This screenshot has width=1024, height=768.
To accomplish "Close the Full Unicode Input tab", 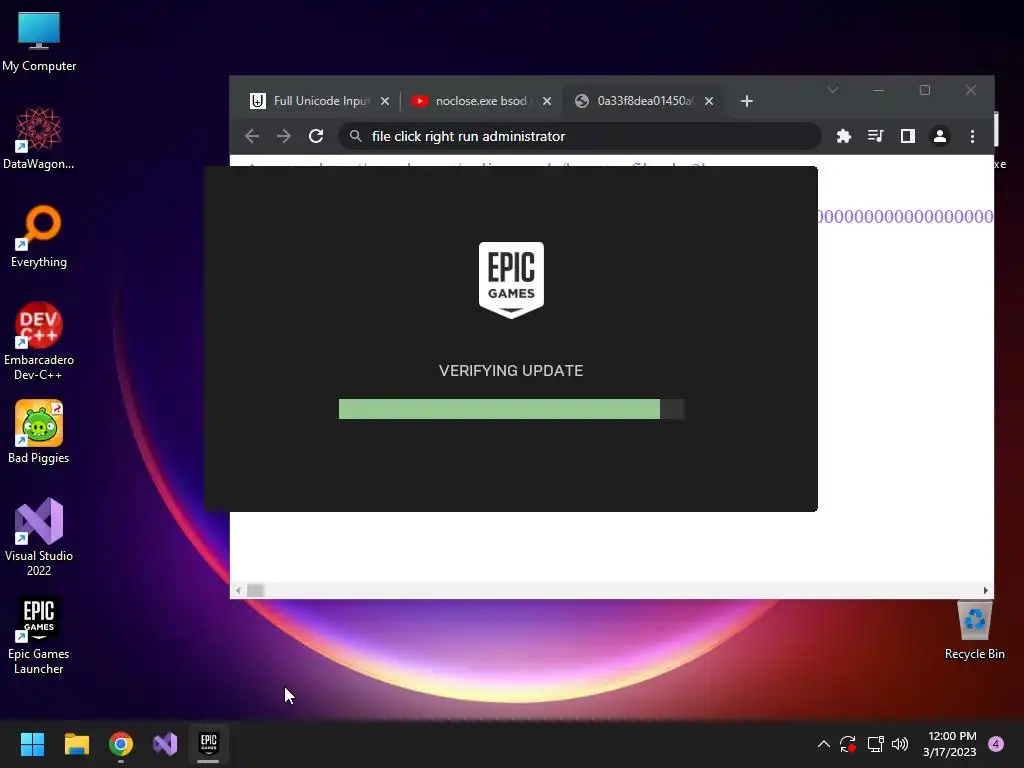I will (385, 101).
